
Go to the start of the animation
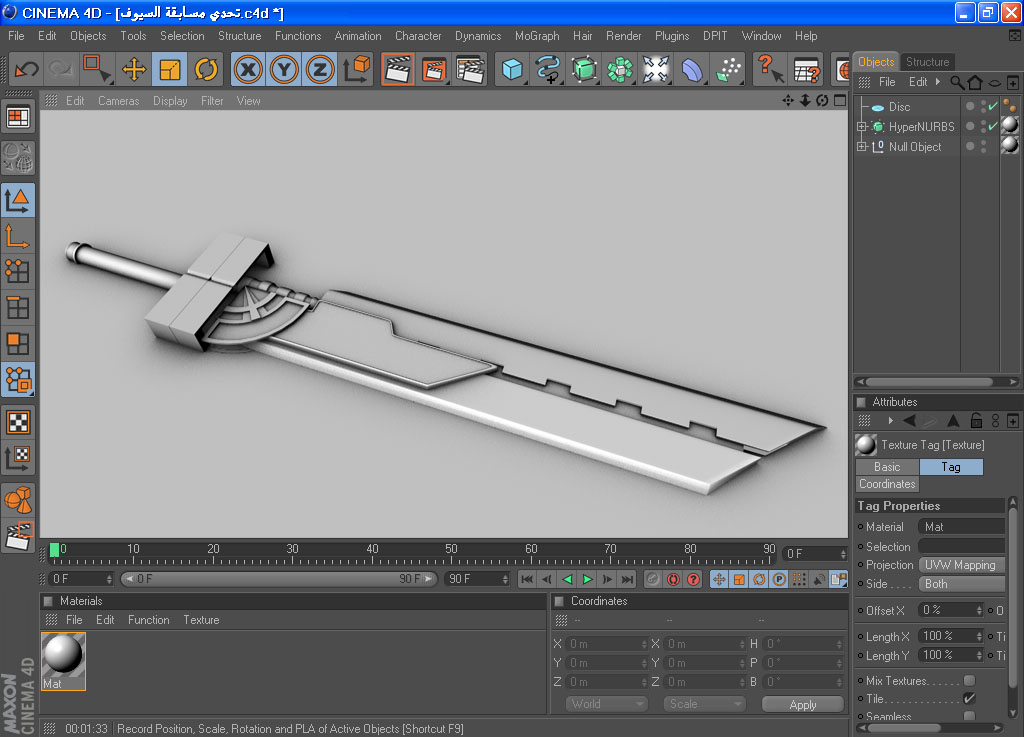click(x=527, y=579)
